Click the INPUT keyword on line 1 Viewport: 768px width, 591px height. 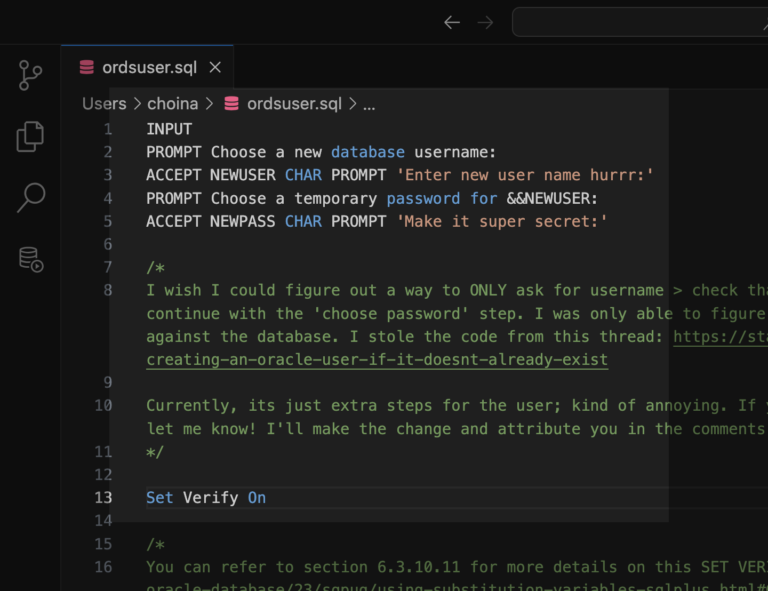point(169,129)
